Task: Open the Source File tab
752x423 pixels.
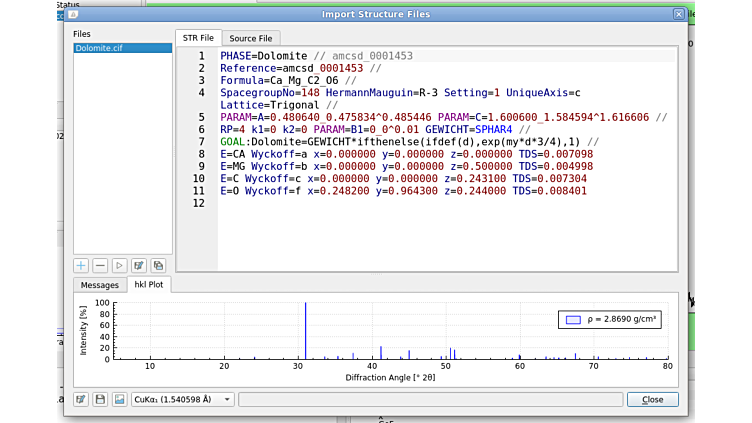Action: (x=250, y=38)
